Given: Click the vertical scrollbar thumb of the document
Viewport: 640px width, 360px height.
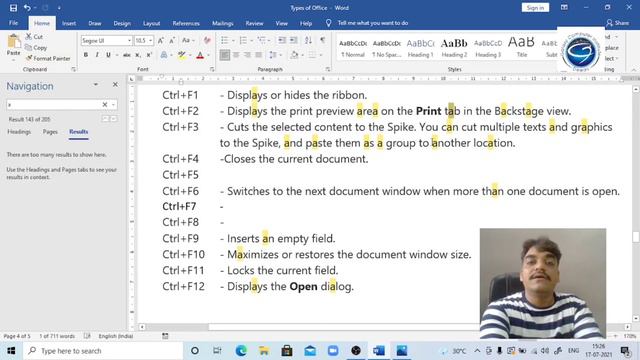Looking at the screenshot, I should (x=636, y=237).
